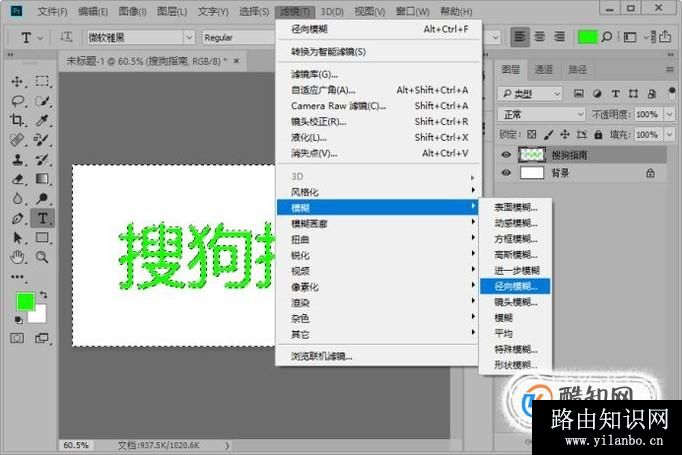Select the Gradient tool

point(42,179)
